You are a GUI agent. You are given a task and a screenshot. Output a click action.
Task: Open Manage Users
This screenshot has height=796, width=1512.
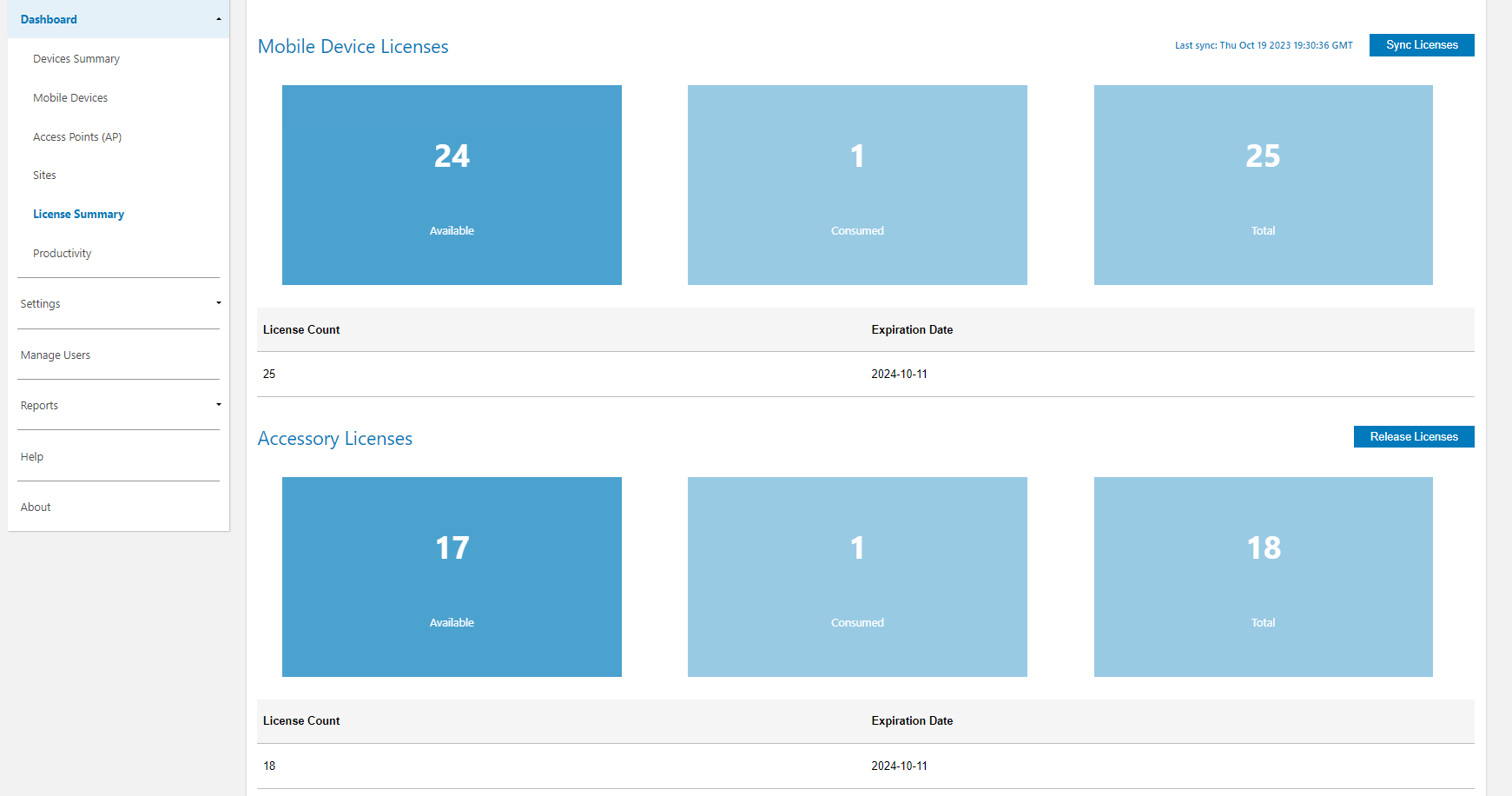click(55, 355)
